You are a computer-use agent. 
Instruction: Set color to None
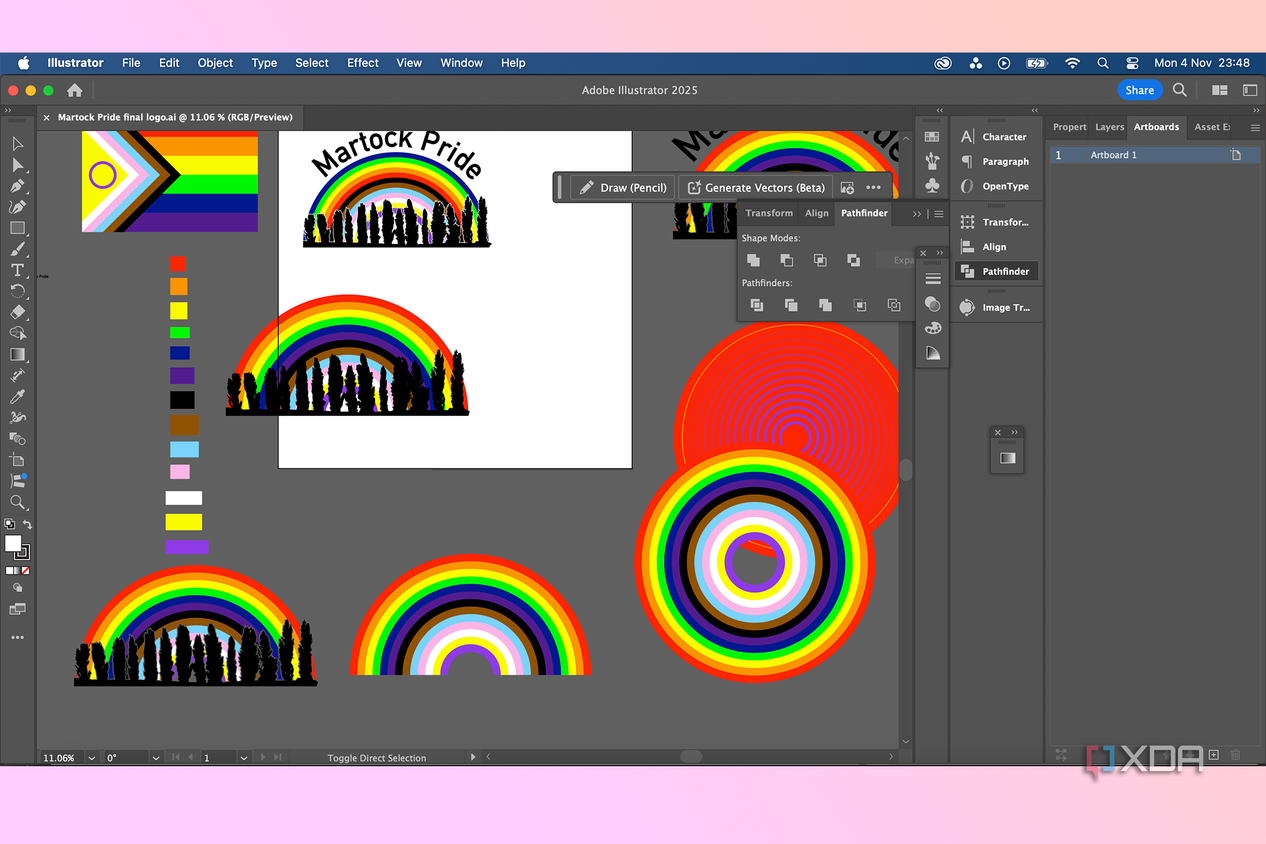(25, 570)
